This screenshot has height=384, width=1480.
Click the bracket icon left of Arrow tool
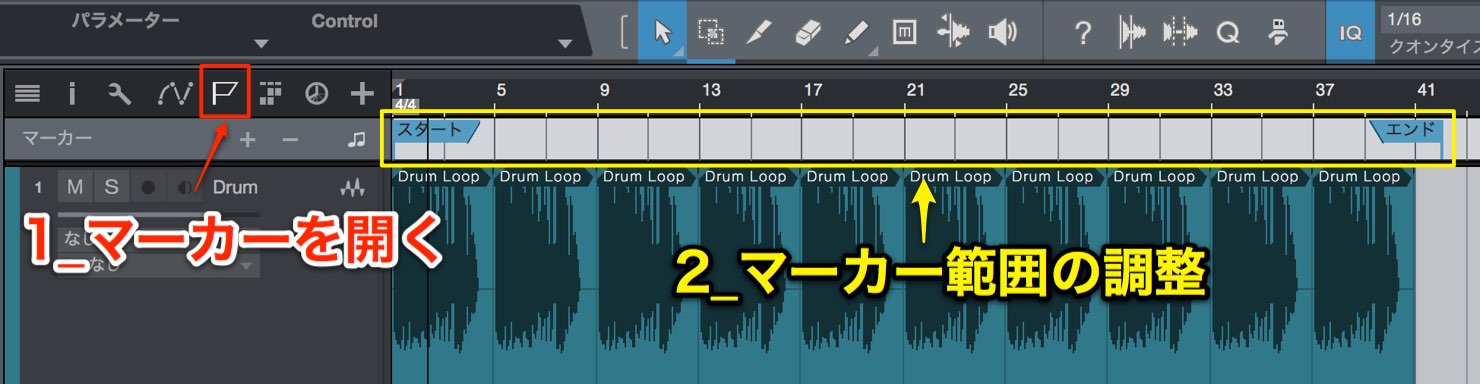(624, 33)
